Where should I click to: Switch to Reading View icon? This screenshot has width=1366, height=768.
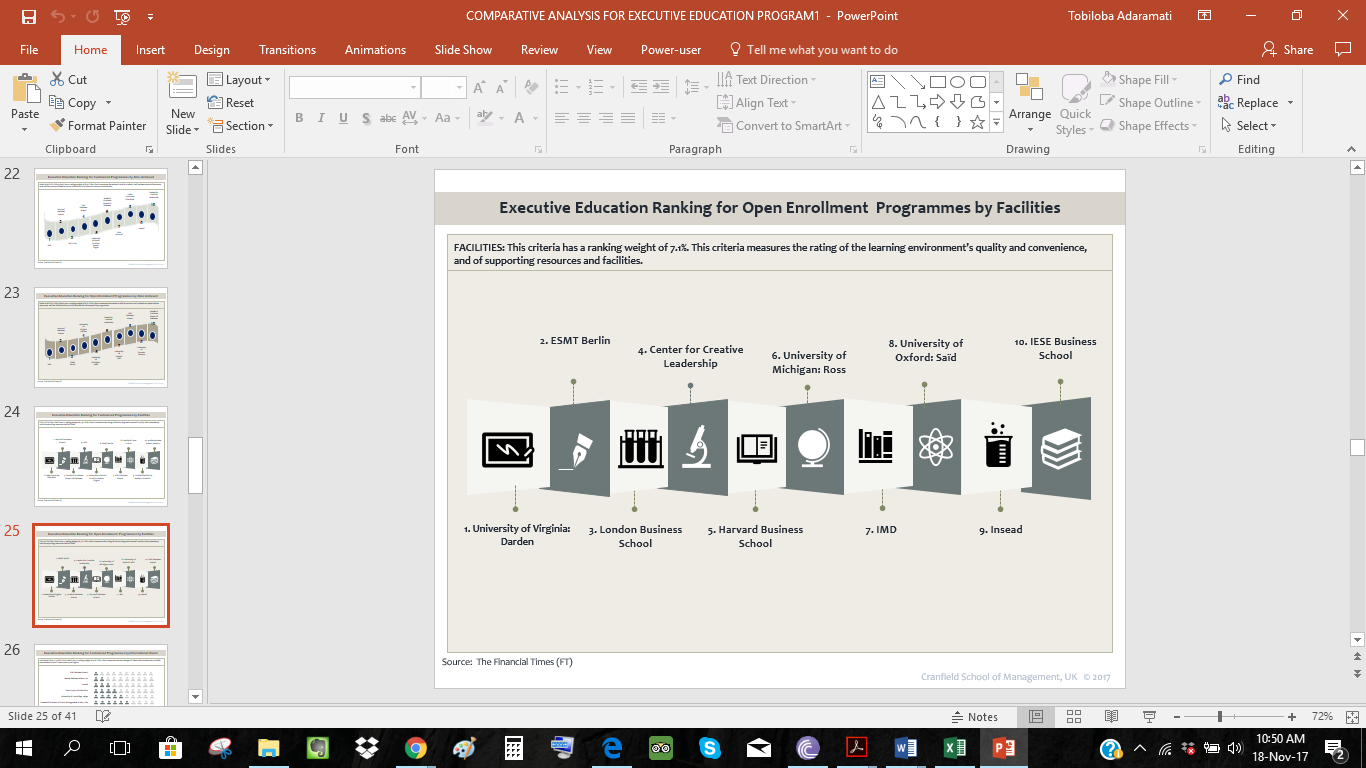1111,717
